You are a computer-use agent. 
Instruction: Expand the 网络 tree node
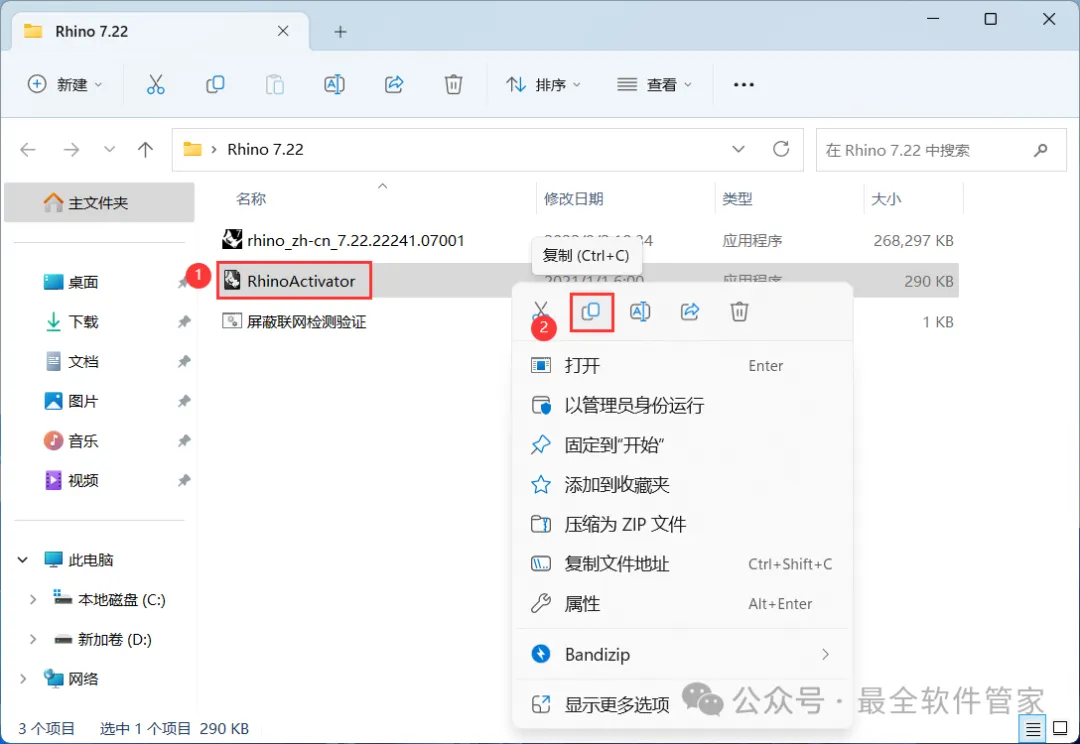click(x=23, y=679)
